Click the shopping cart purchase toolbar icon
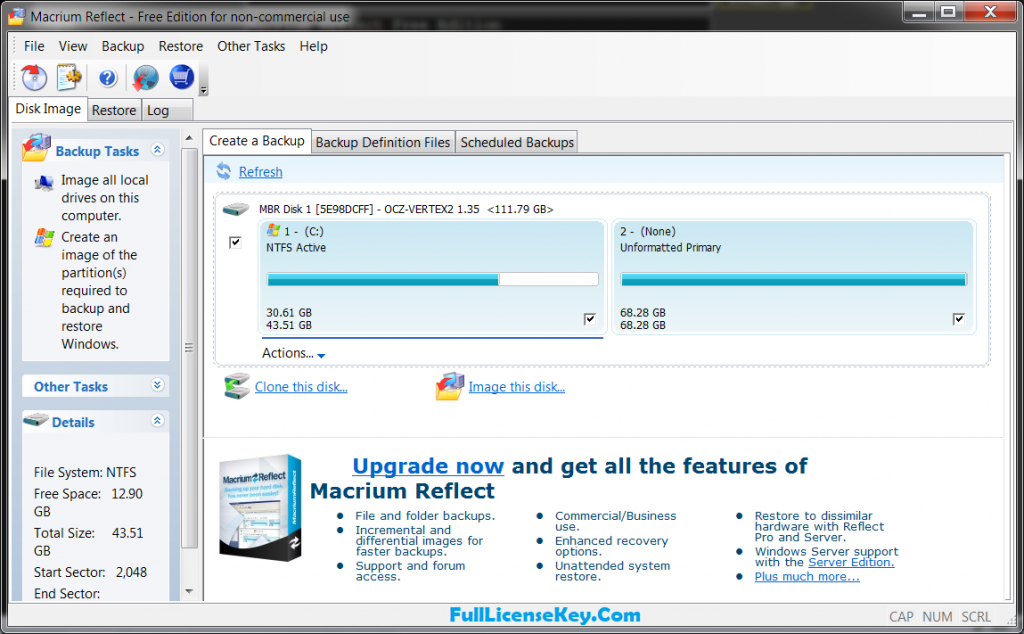 tap(182, 77)
